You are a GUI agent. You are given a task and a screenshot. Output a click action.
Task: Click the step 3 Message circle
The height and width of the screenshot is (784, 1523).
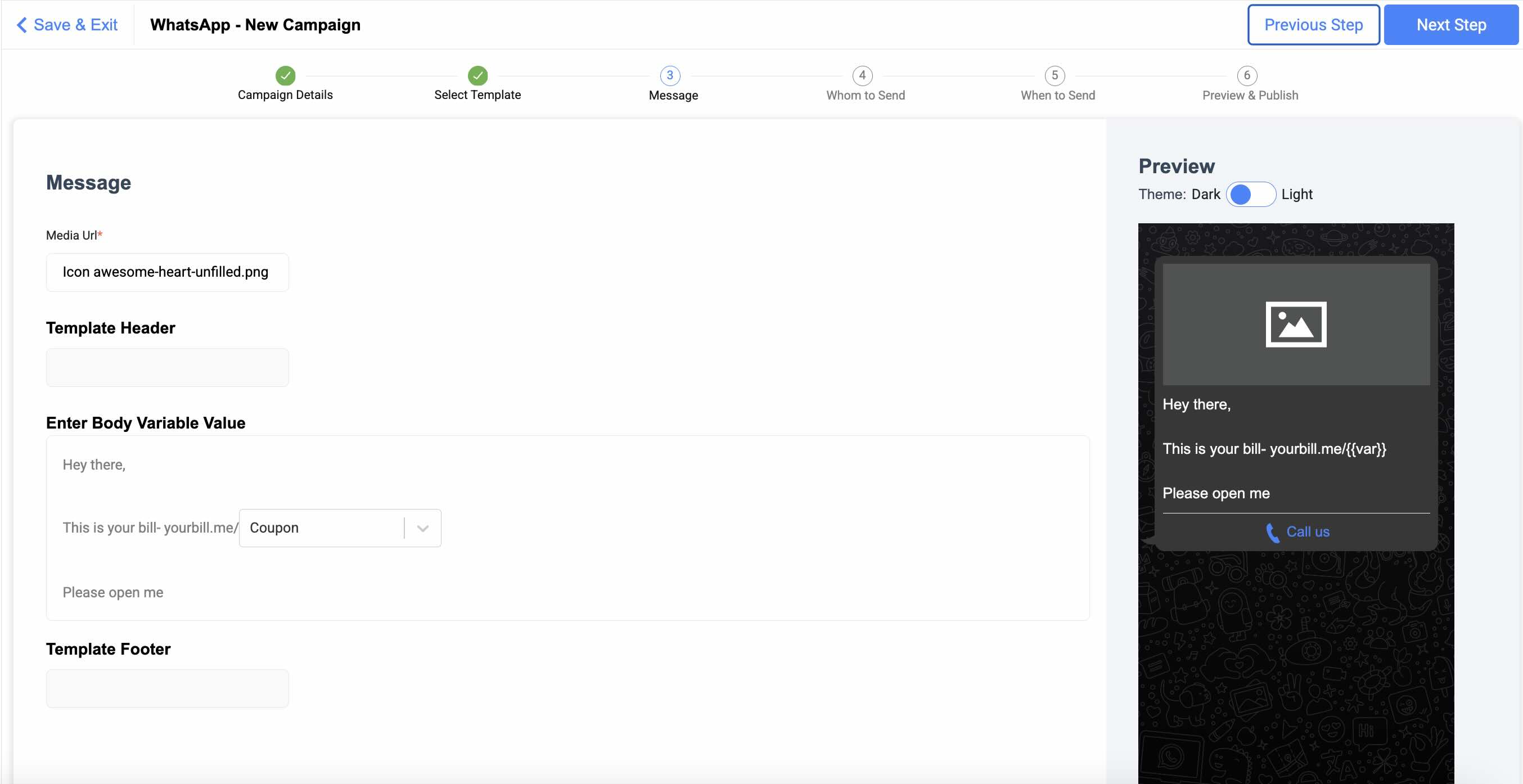(669, 76)
